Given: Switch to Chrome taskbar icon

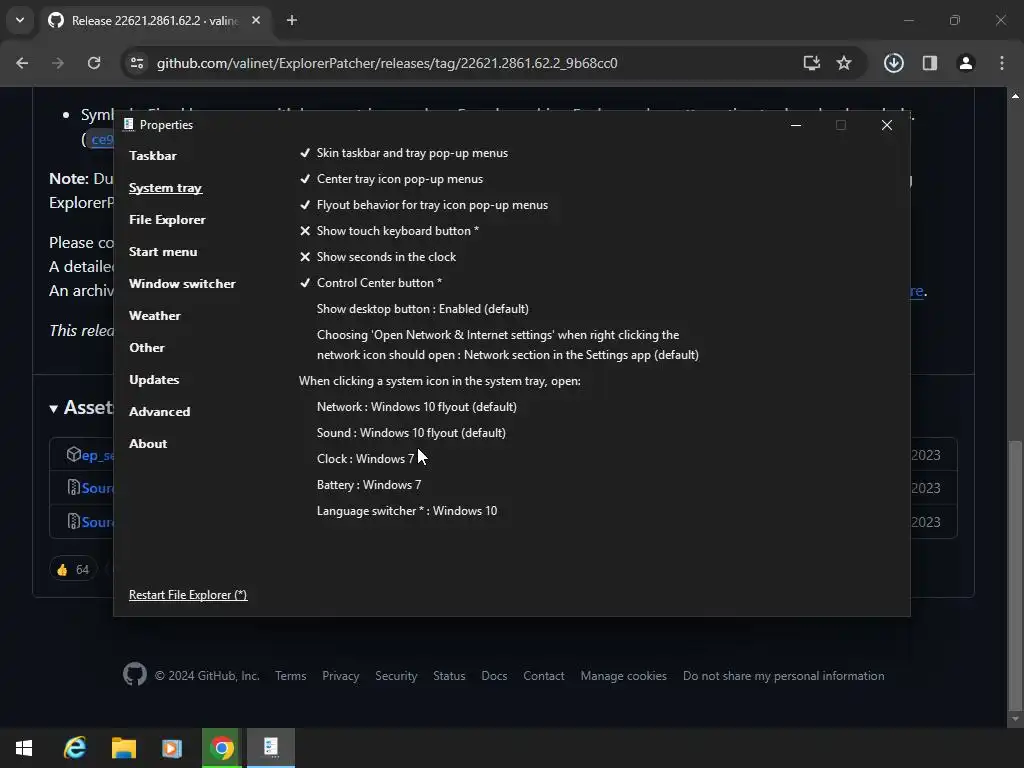Looking at the screenshot, I should pos(221,748).
